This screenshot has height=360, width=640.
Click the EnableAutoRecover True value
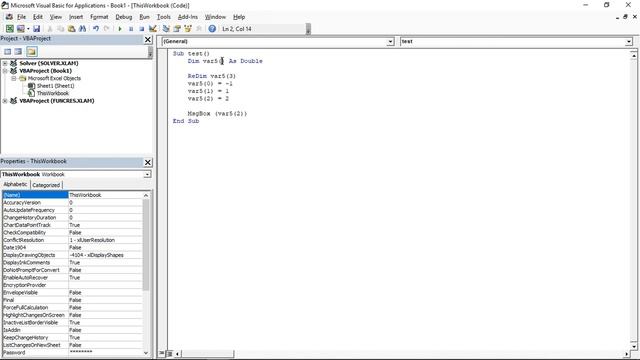click(x=105, y=278)
